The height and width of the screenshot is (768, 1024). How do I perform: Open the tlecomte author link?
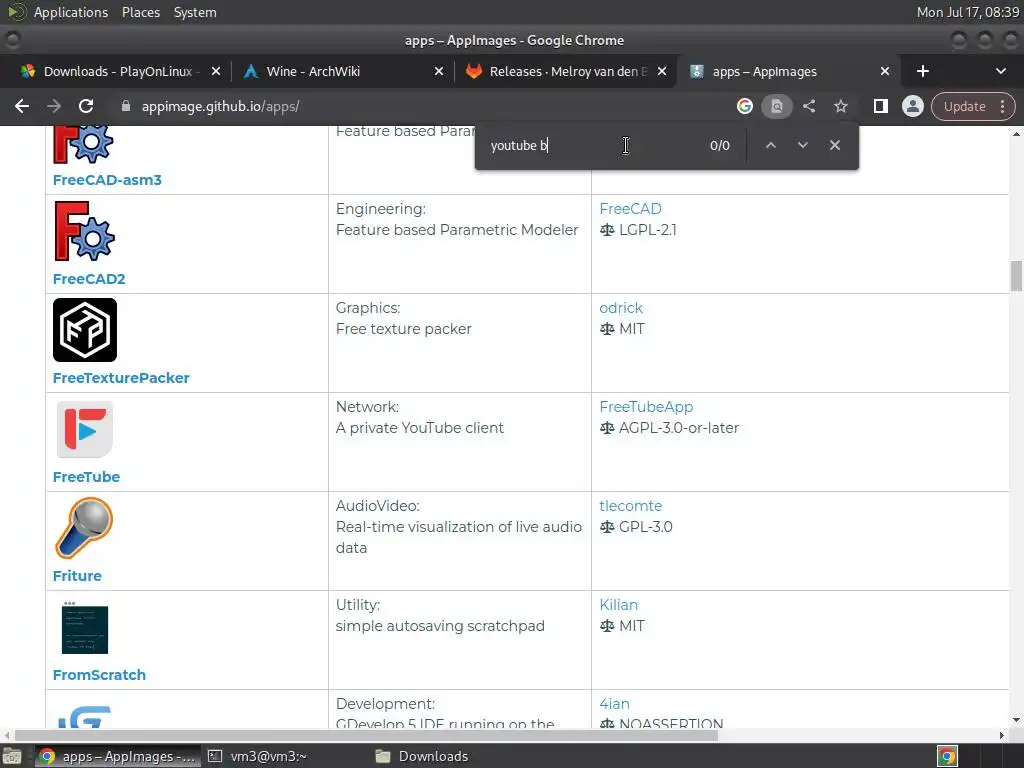[631, 506]
